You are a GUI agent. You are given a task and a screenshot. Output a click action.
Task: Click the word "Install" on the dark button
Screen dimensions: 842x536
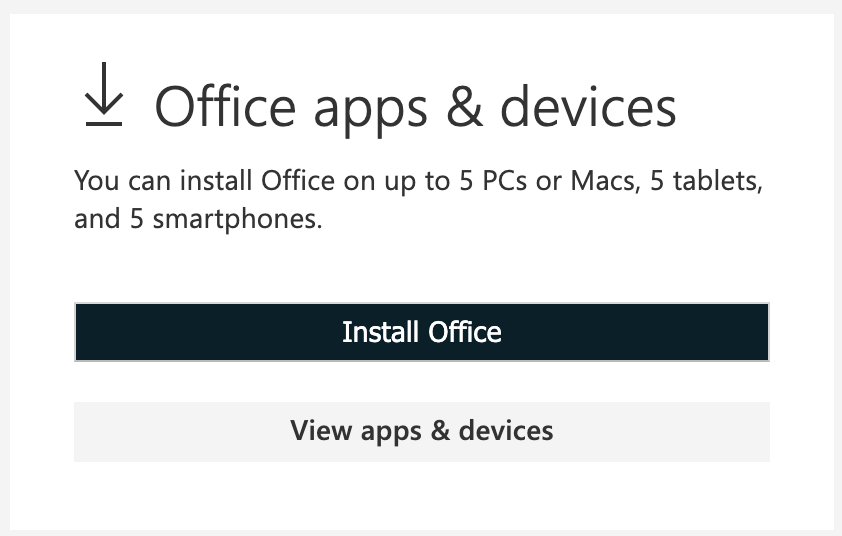pos(380,332)
